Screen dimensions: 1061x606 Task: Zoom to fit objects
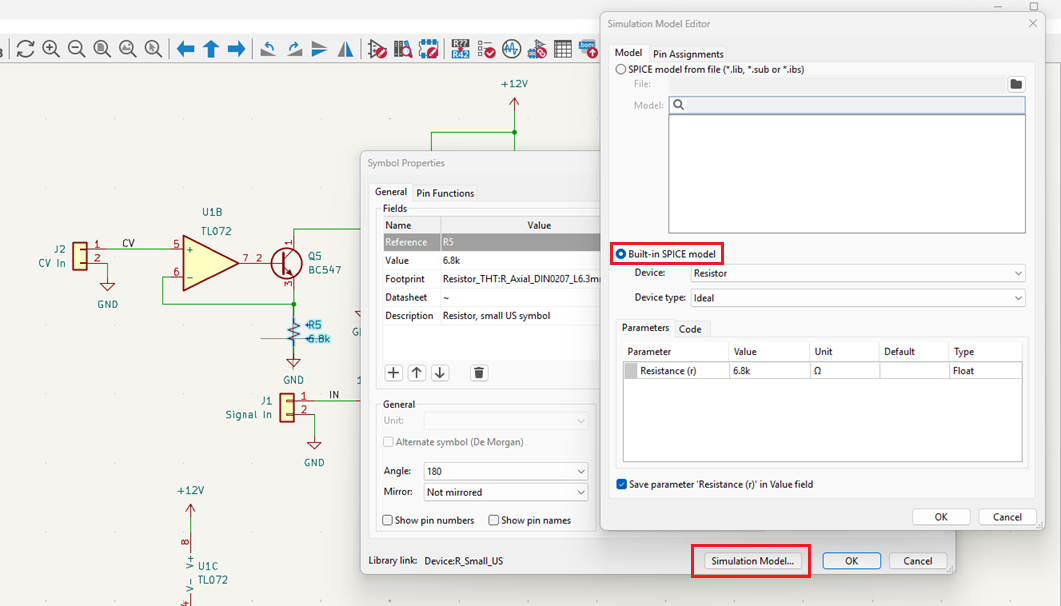pos(128,49)
